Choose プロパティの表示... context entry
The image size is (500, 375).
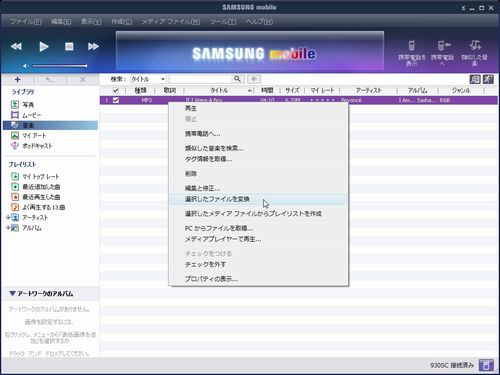pyautogui.click(x=258, y=279)
